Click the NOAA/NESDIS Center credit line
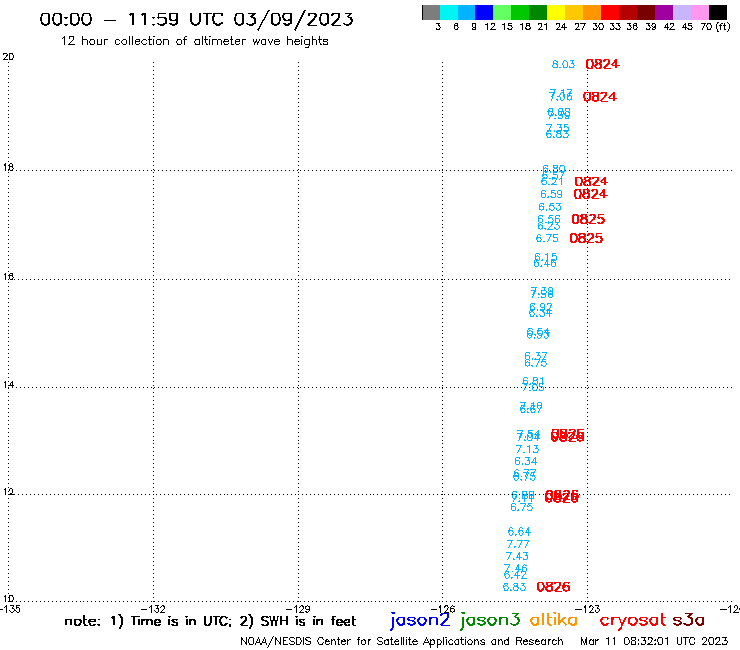Screen dimensions: 740x650 [x=402, y=641]
